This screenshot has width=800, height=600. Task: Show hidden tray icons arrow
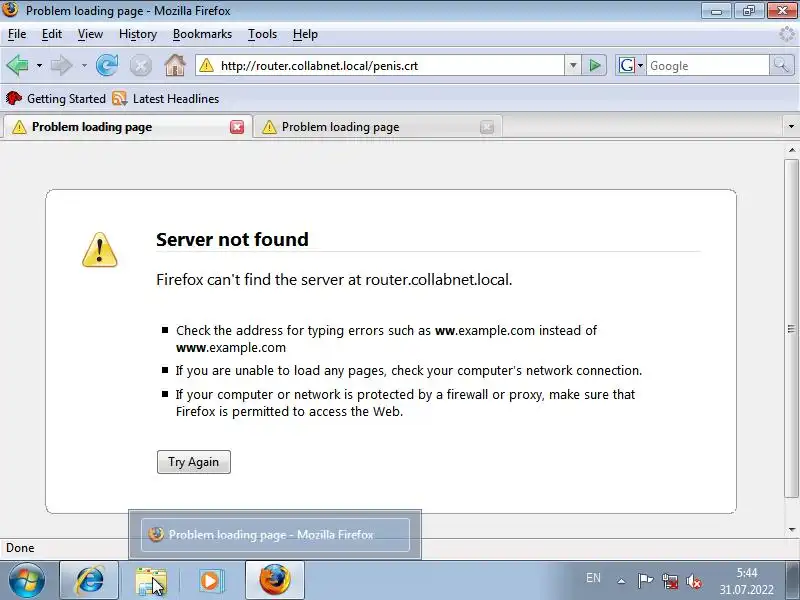coord(621,581)
